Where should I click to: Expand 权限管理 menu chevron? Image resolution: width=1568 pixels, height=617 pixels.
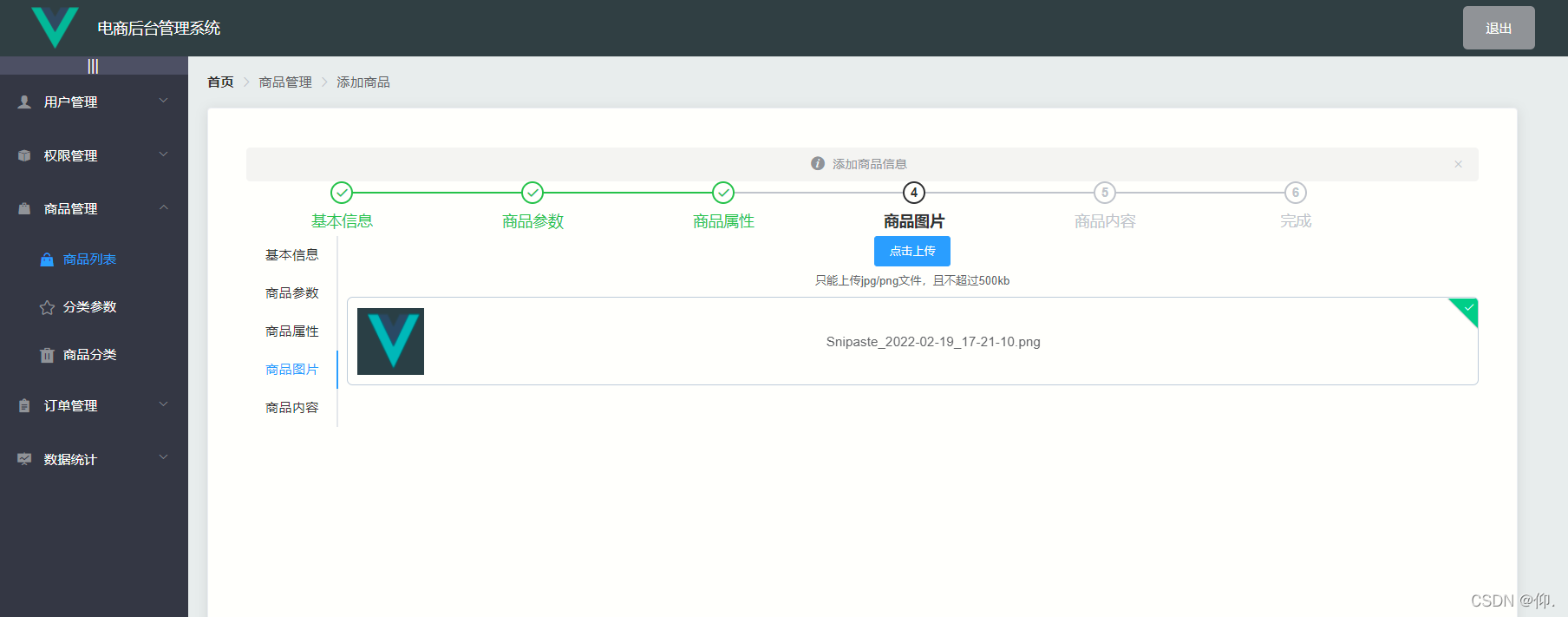coord(163,154)
